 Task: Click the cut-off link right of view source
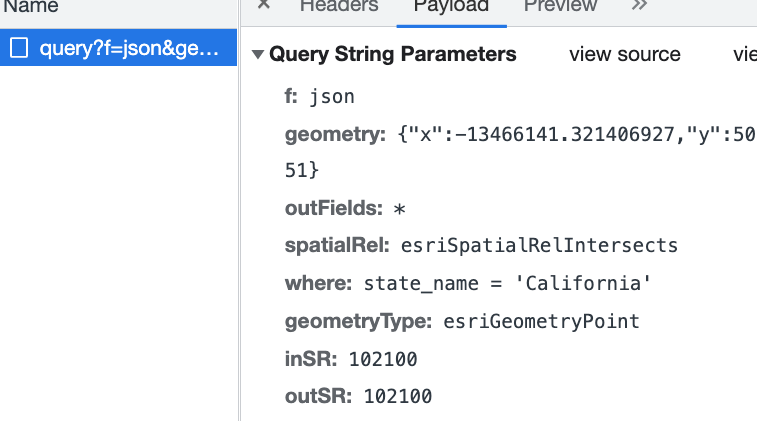(744, 55)
